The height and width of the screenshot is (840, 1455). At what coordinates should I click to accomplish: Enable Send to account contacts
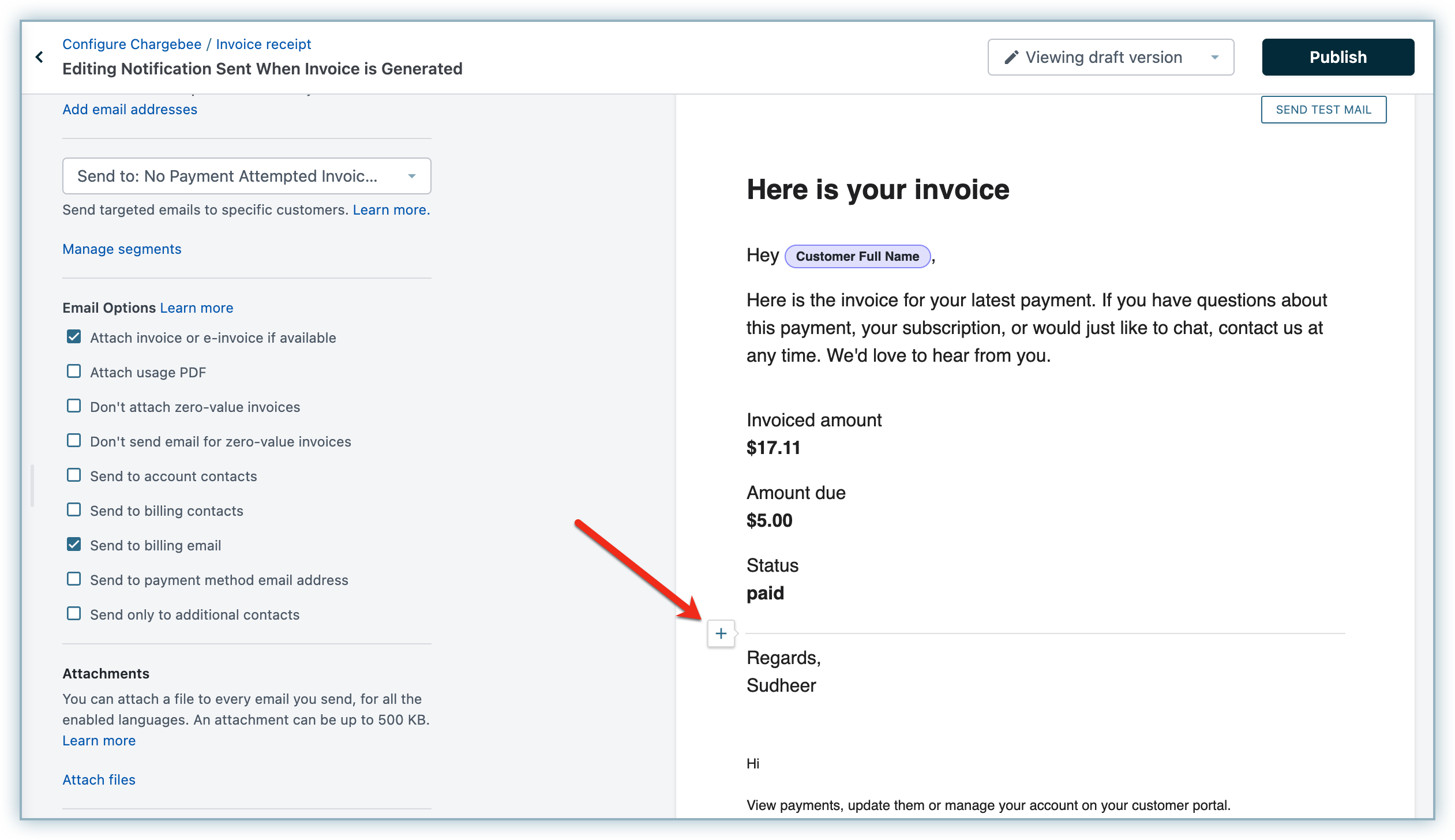pos(74,475)
